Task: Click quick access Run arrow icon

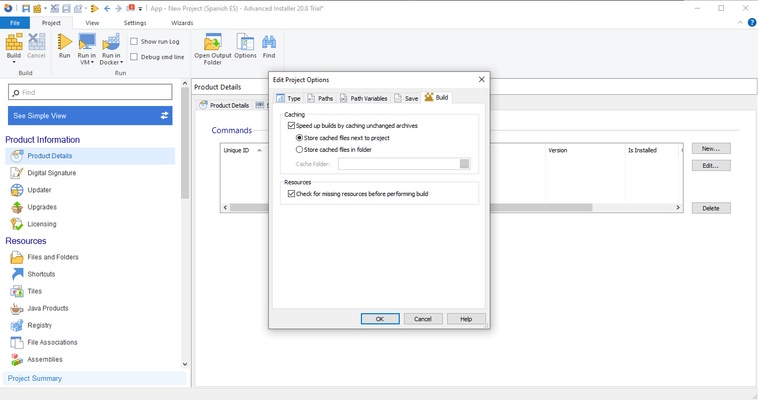Action: [x=95, y=8]
